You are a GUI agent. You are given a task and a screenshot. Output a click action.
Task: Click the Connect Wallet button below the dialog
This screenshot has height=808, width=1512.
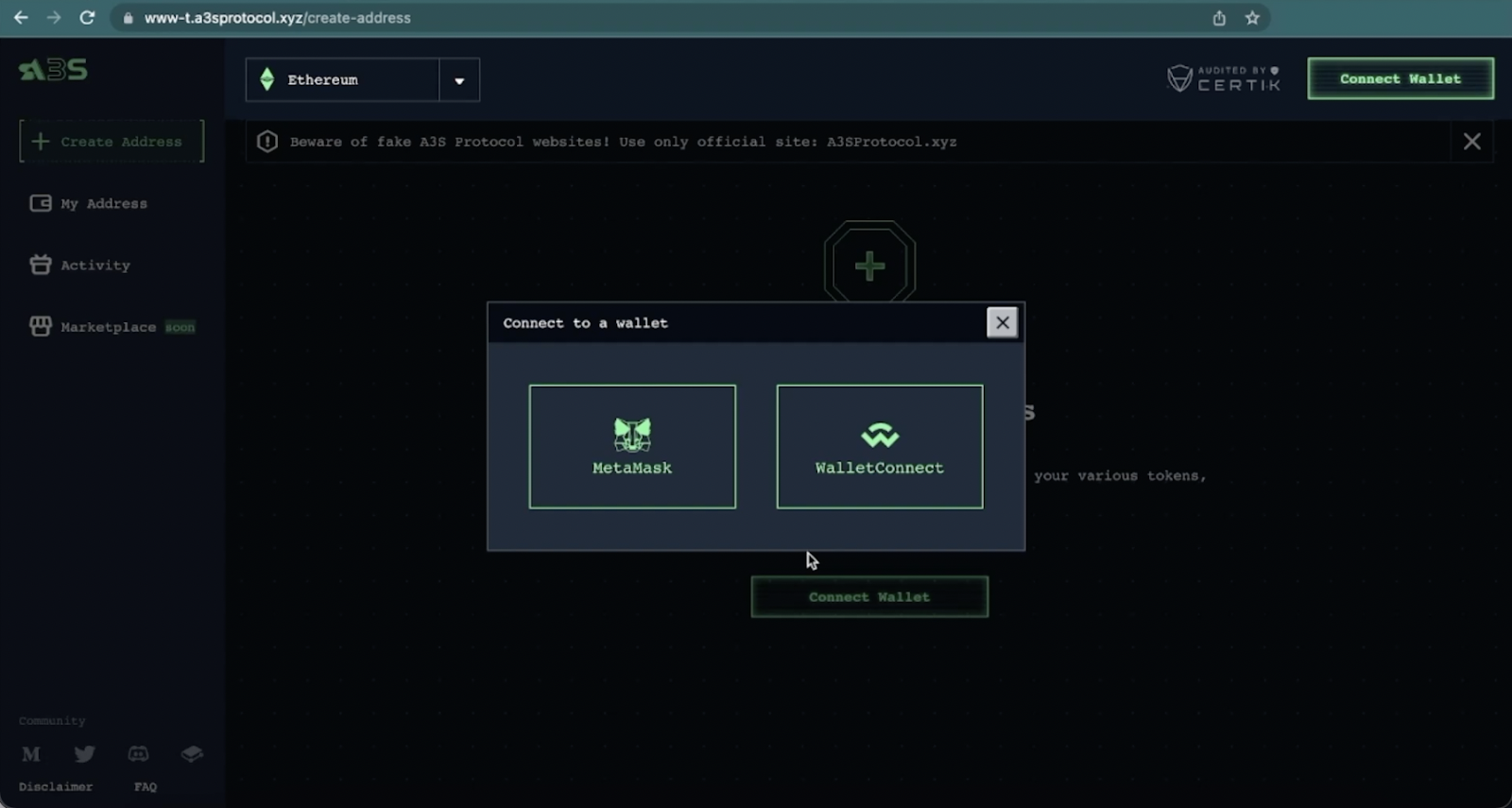pos(869,597)
